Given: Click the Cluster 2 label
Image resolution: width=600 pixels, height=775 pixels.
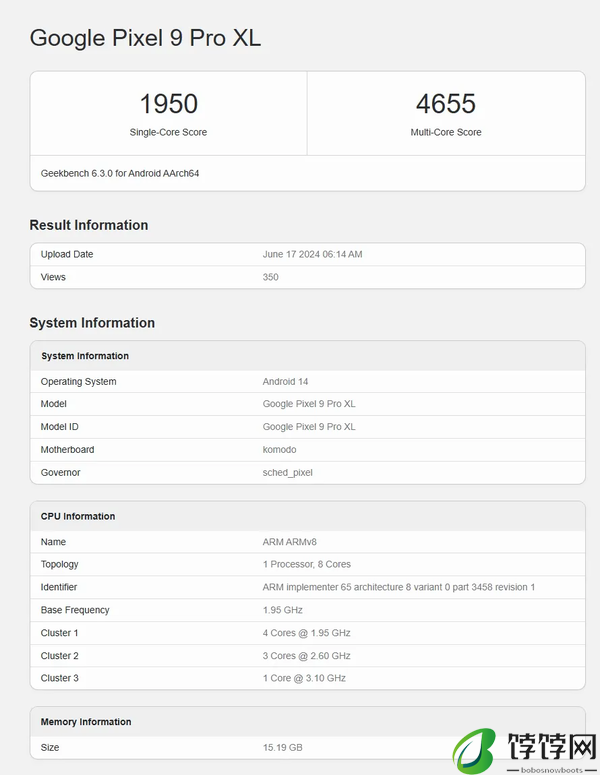Looking at the screenshot, I should tap(59, 656).
